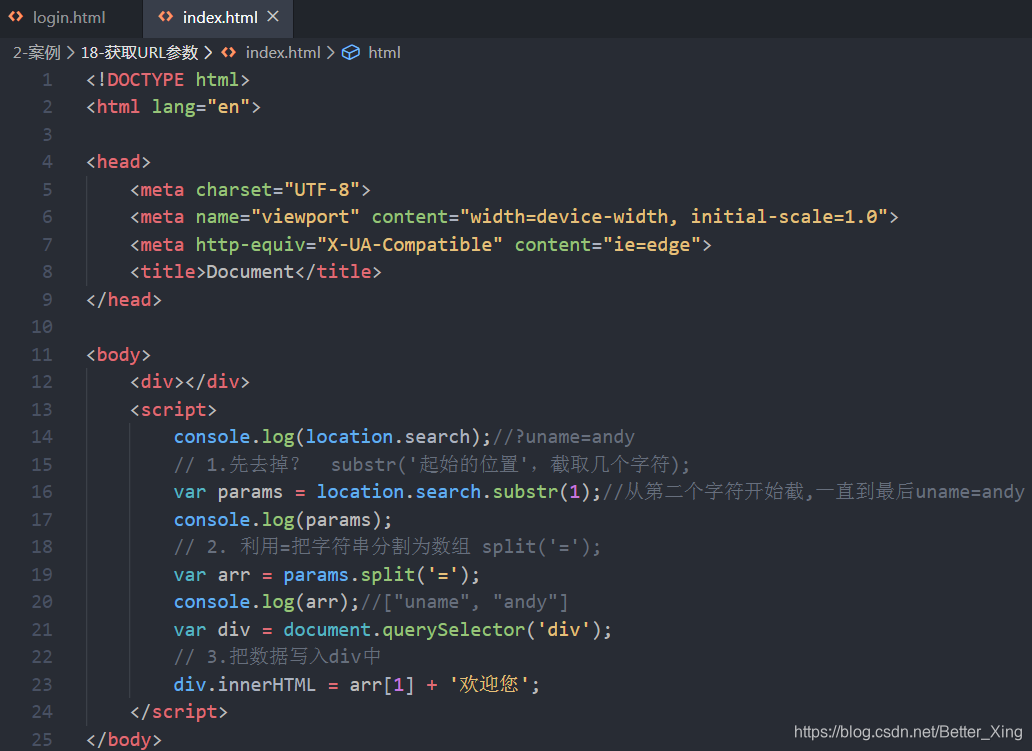
Task: Click the closing script tag on line 24
Action: [179, 712]
